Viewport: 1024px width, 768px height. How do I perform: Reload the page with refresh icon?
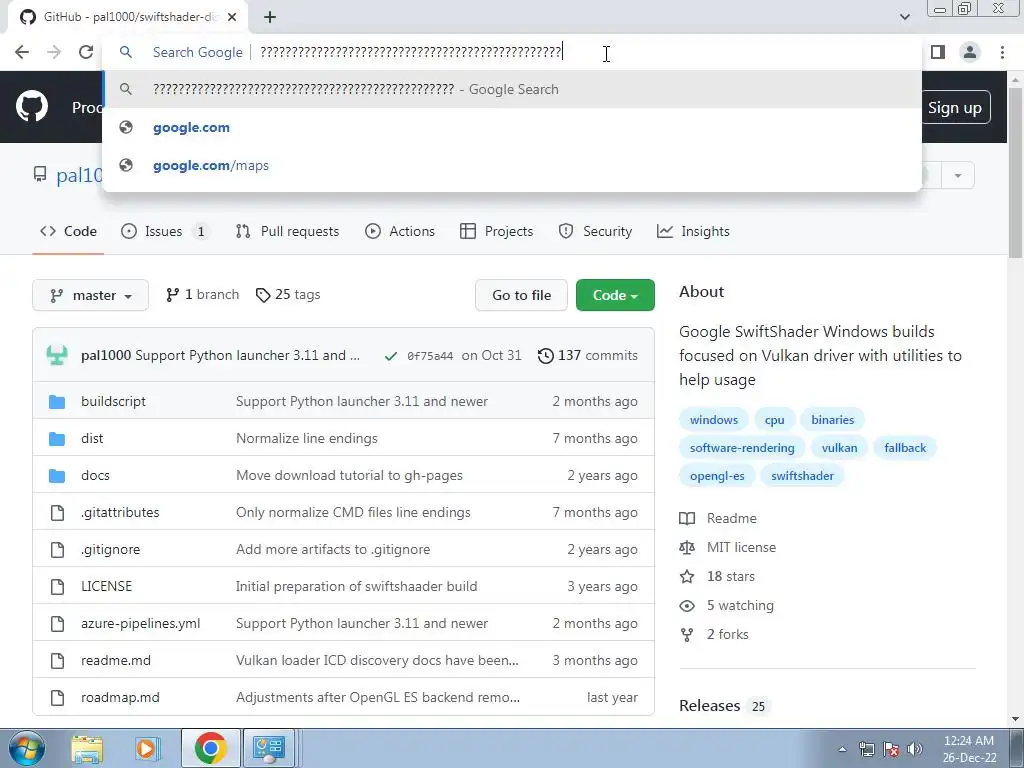(86, 52)
